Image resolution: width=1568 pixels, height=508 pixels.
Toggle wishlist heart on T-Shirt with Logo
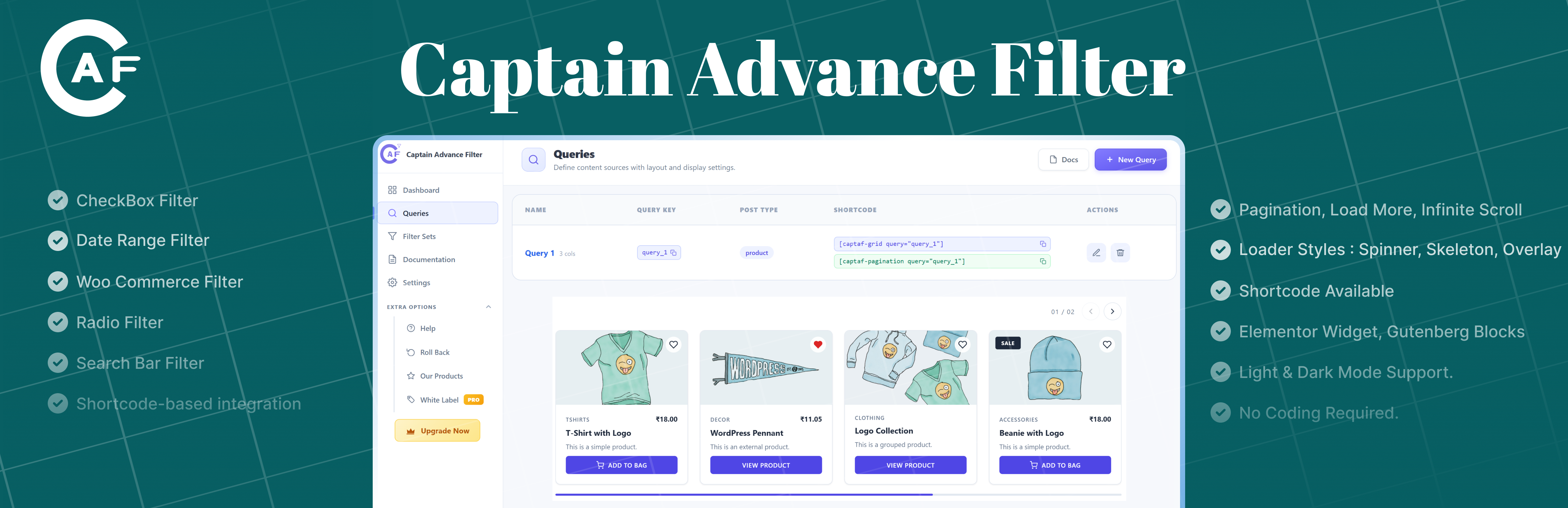point(673,345)
